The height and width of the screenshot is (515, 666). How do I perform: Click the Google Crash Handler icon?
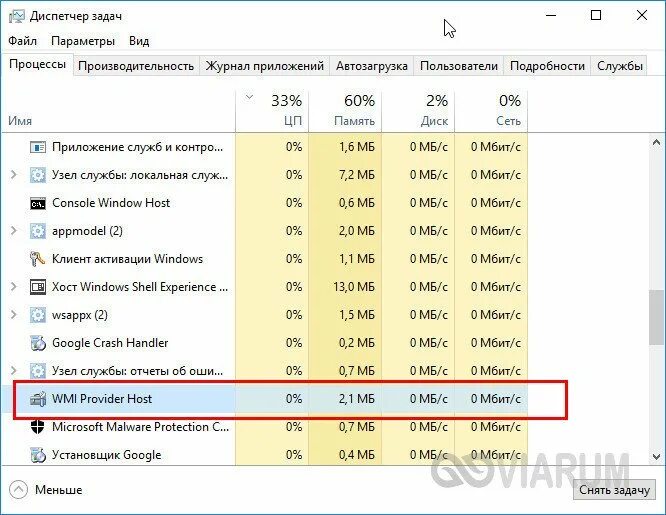pyautogui.click(x=37, y=343)
